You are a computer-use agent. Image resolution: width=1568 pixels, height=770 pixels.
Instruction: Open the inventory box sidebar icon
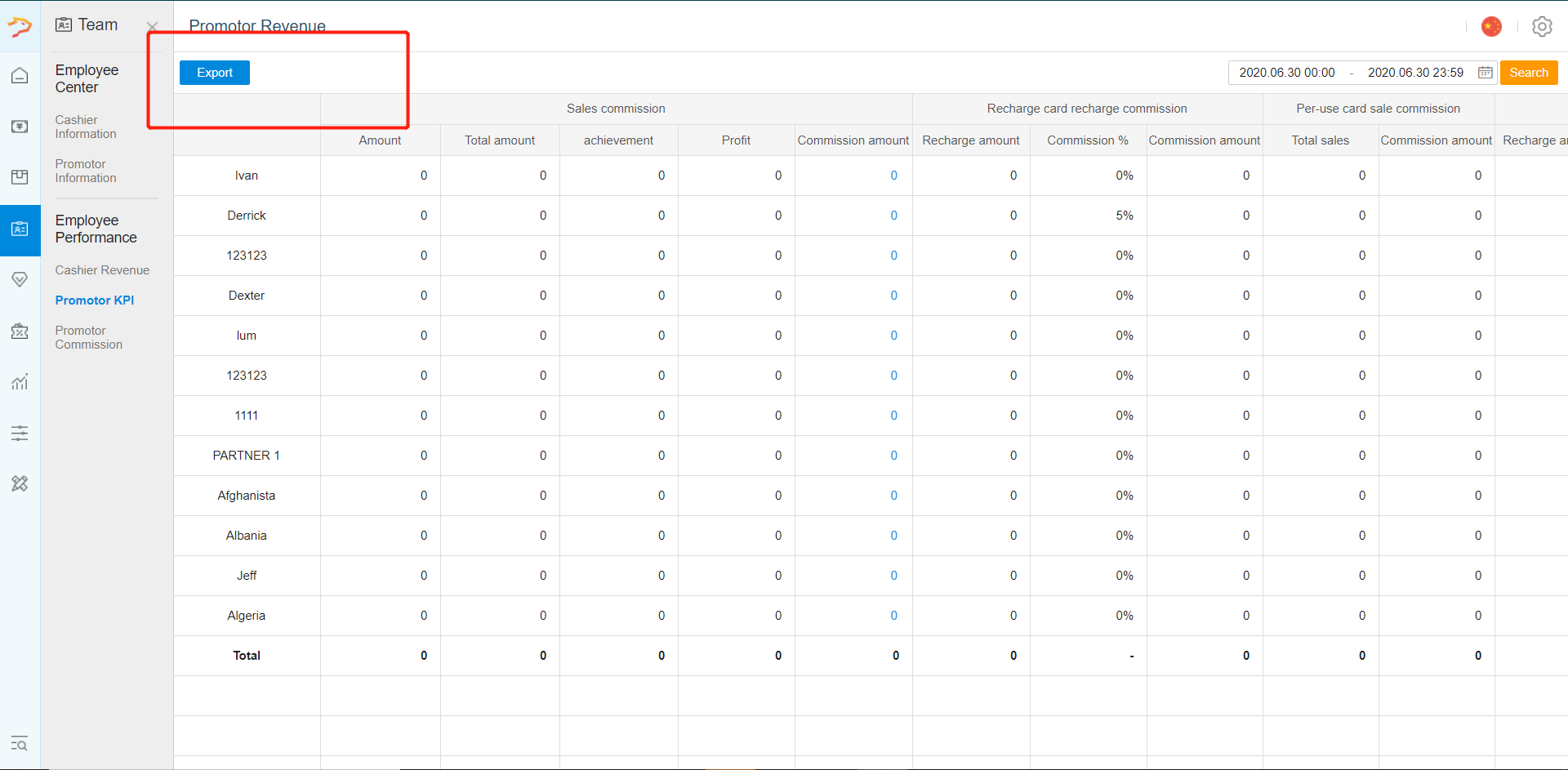point(20,177)
